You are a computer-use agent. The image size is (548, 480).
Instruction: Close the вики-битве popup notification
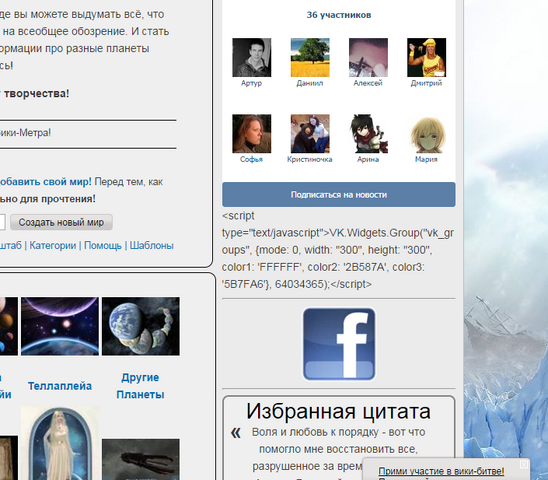524,464
